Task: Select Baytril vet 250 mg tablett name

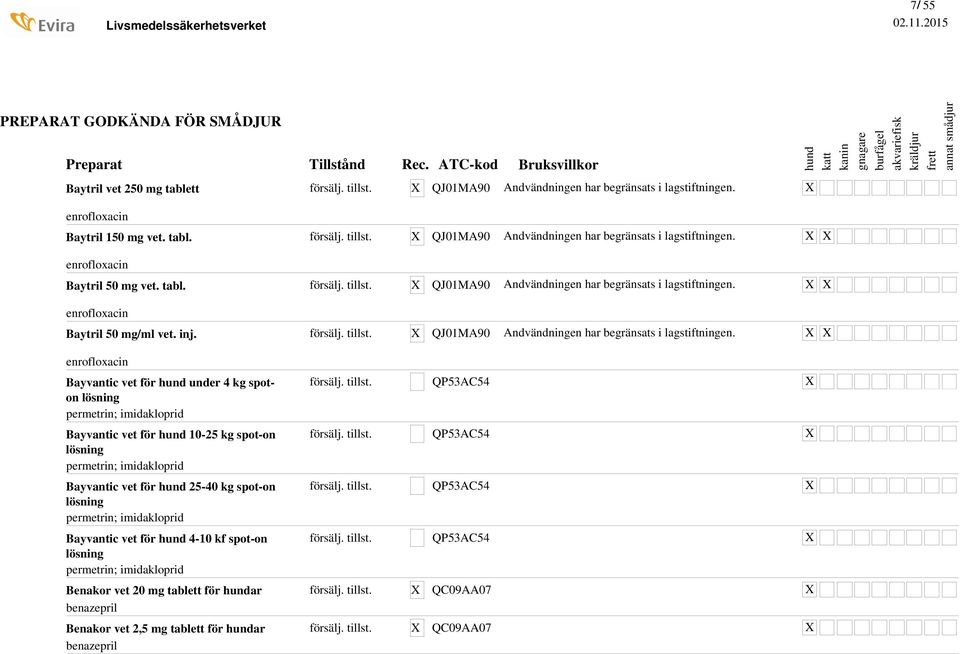Action: 132,189
